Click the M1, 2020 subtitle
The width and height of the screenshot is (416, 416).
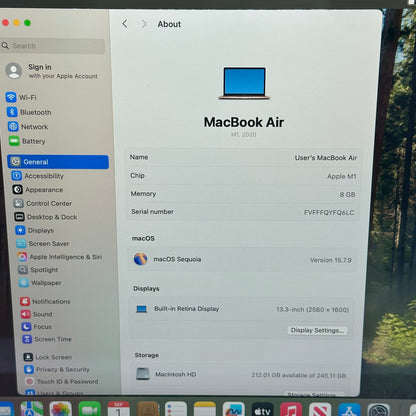(244, 135)
